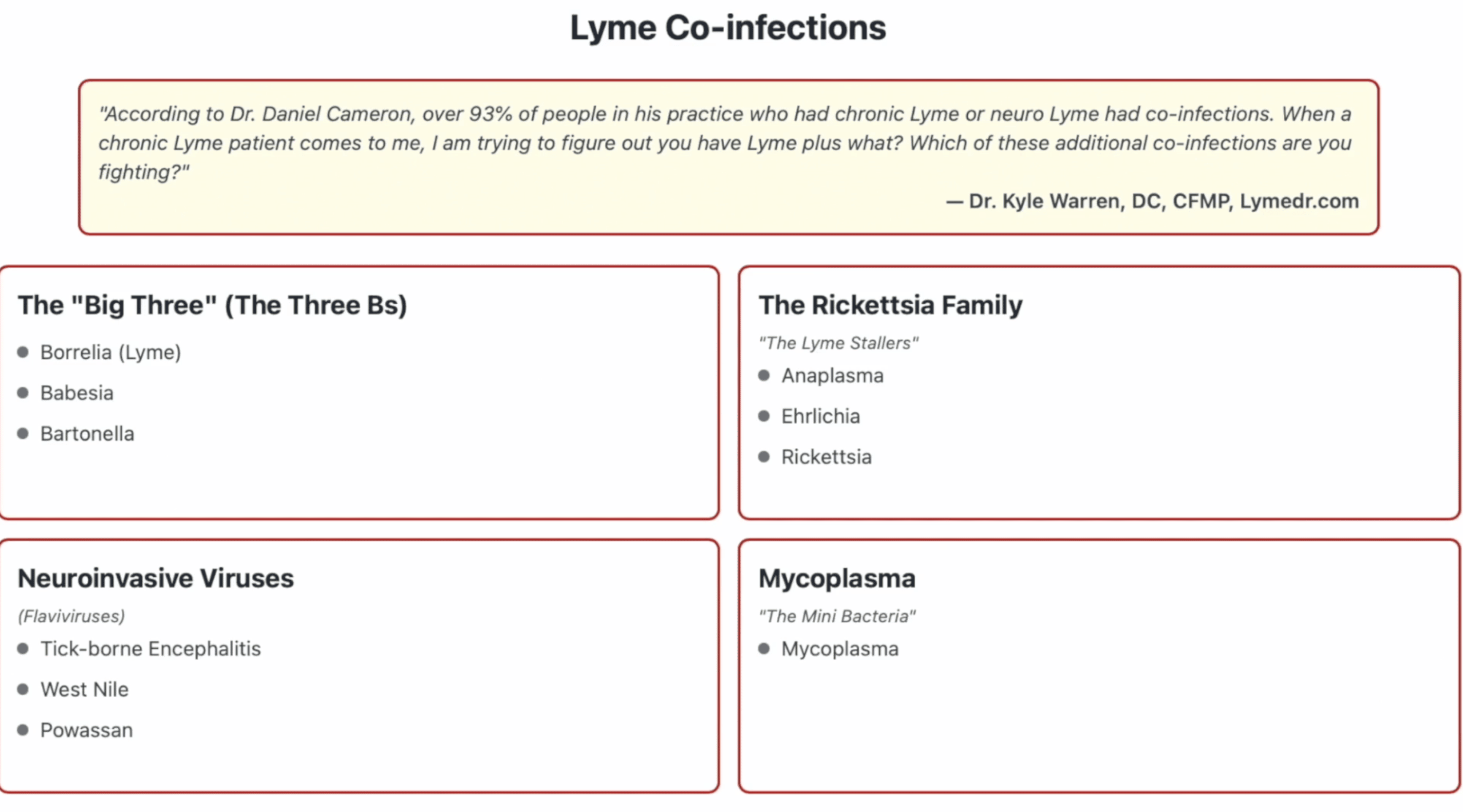Viewport: 1463px width, 812px height.
Task: Click the Bartonella list item
Action: 87,434
